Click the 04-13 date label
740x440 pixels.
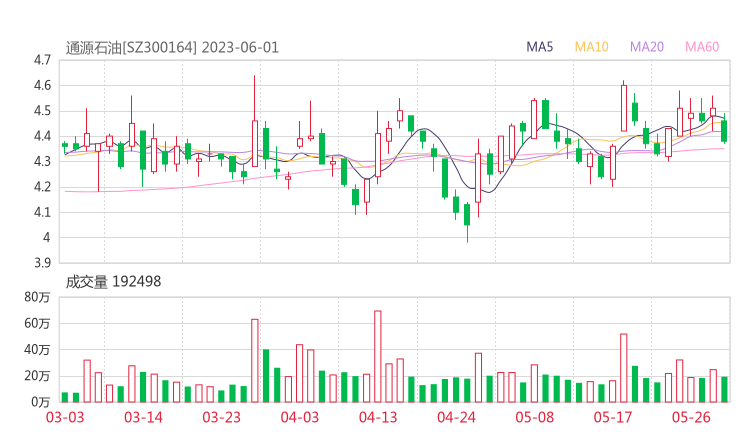[x=378, y=417]
